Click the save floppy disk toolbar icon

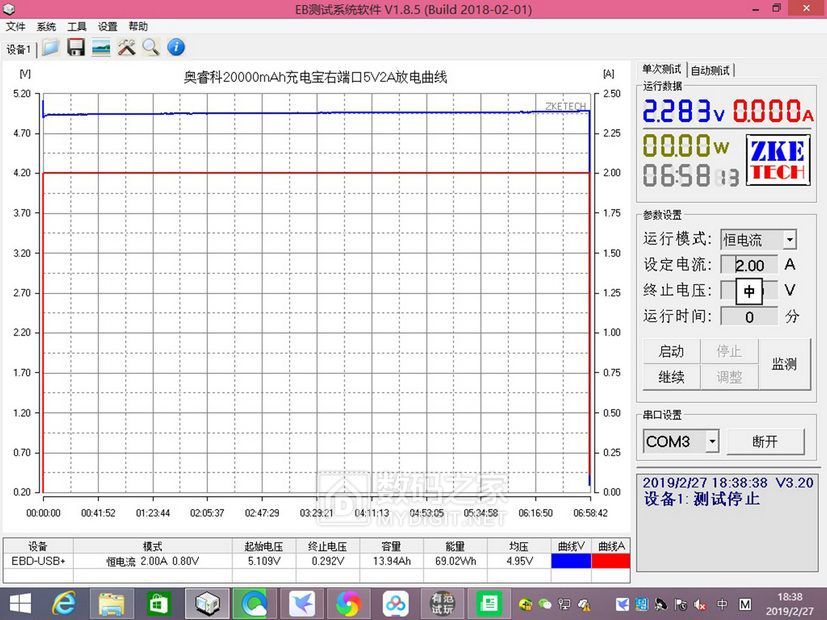75,47
